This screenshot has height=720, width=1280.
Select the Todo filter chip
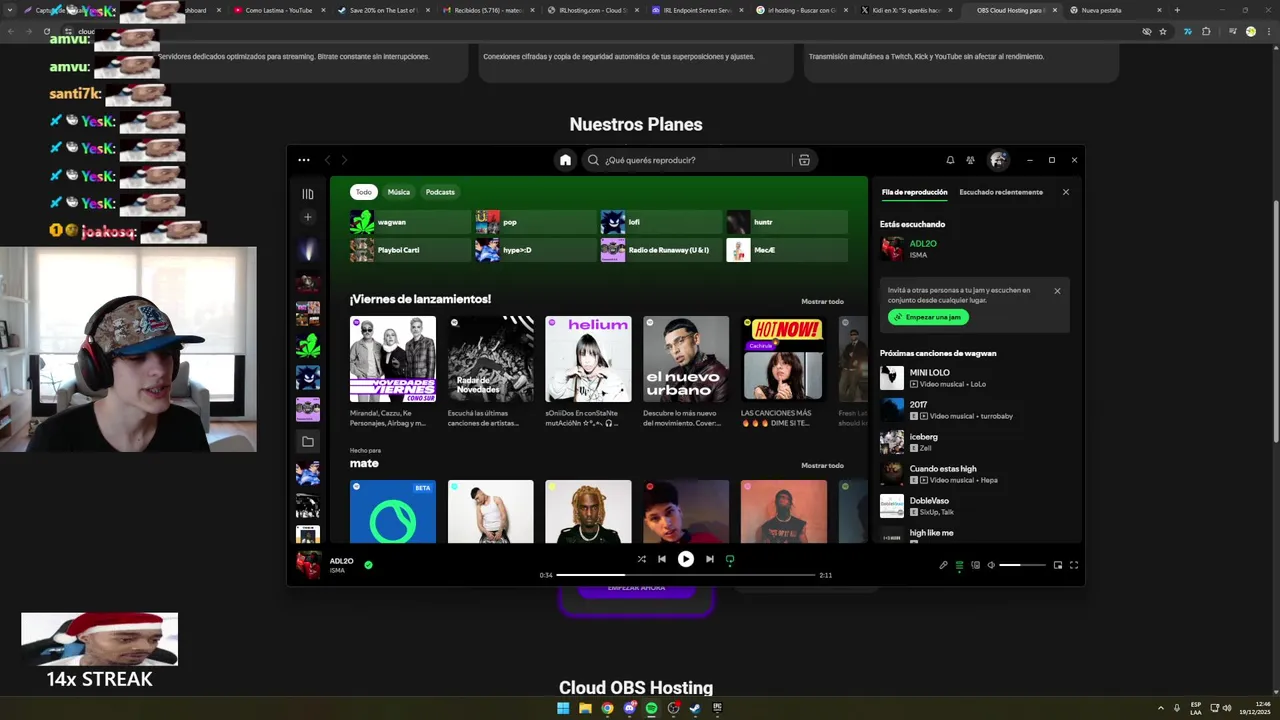tap(364, 192)
